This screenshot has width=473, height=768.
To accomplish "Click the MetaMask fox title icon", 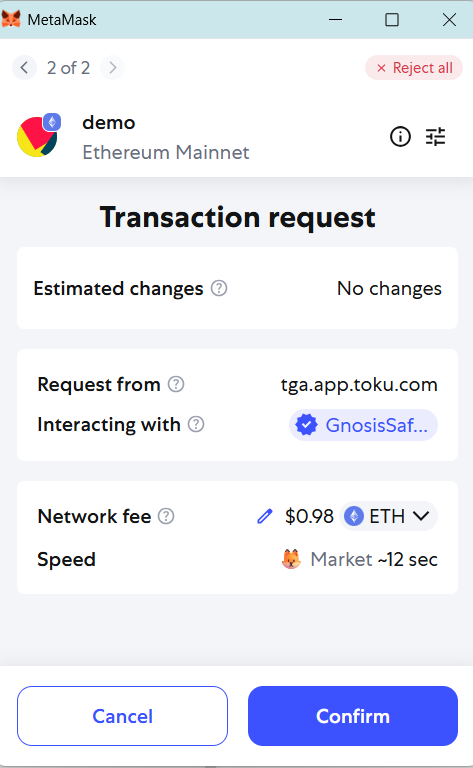I will click(x=11, y=20).
